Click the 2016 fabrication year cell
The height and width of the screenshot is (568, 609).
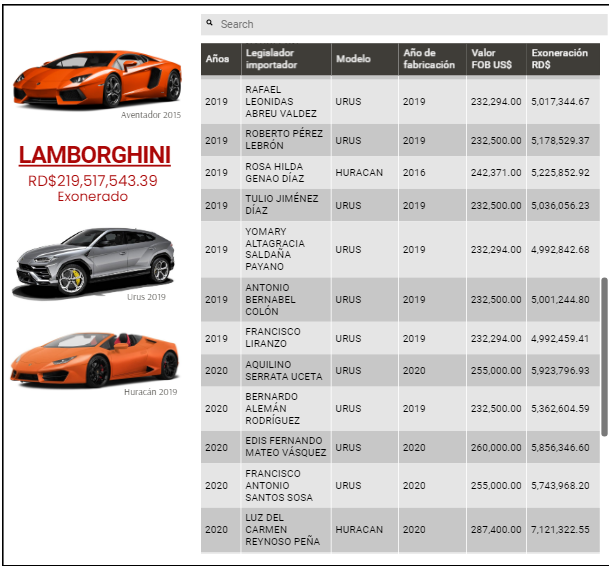tap(414, 172)
